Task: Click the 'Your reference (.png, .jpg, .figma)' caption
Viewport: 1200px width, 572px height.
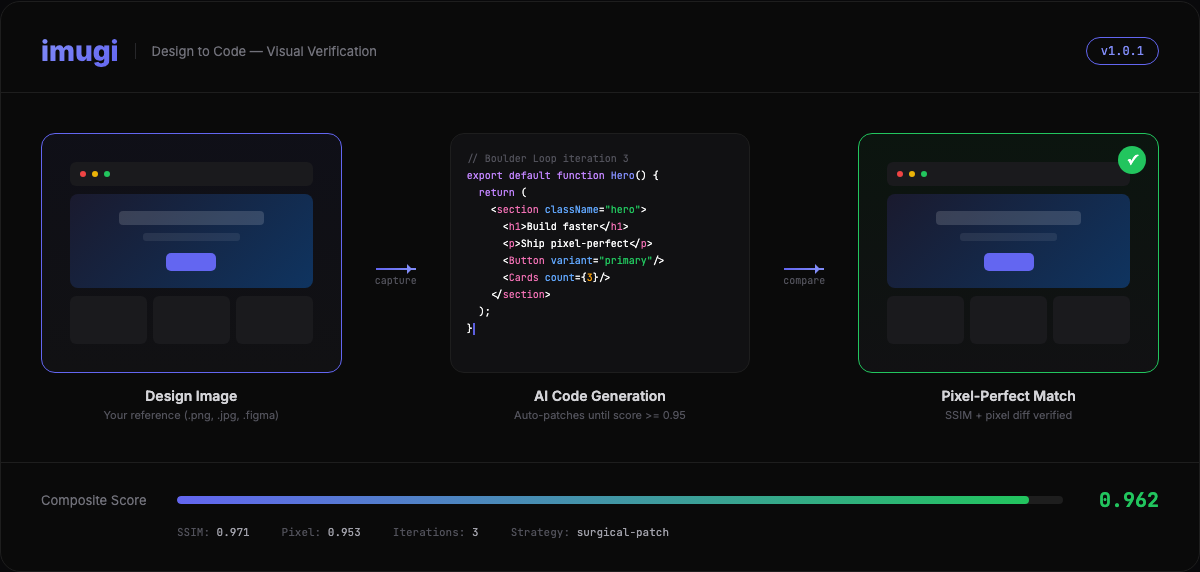Action: click(x=191, y=415)
